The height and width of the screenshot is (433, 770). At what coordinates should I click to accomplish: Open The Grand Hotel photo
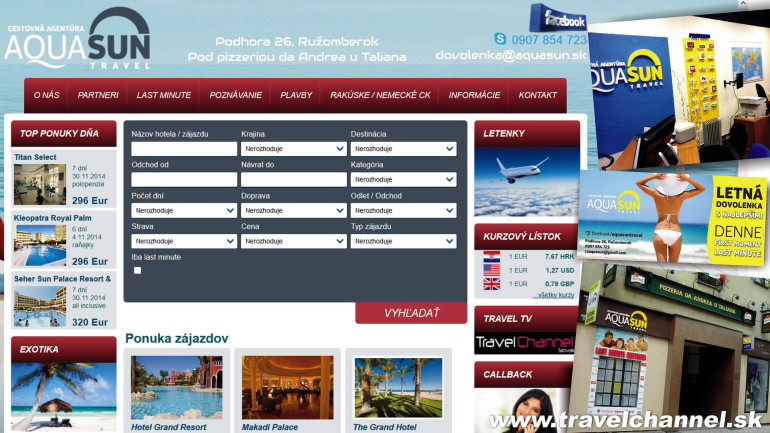pos(398,387)
